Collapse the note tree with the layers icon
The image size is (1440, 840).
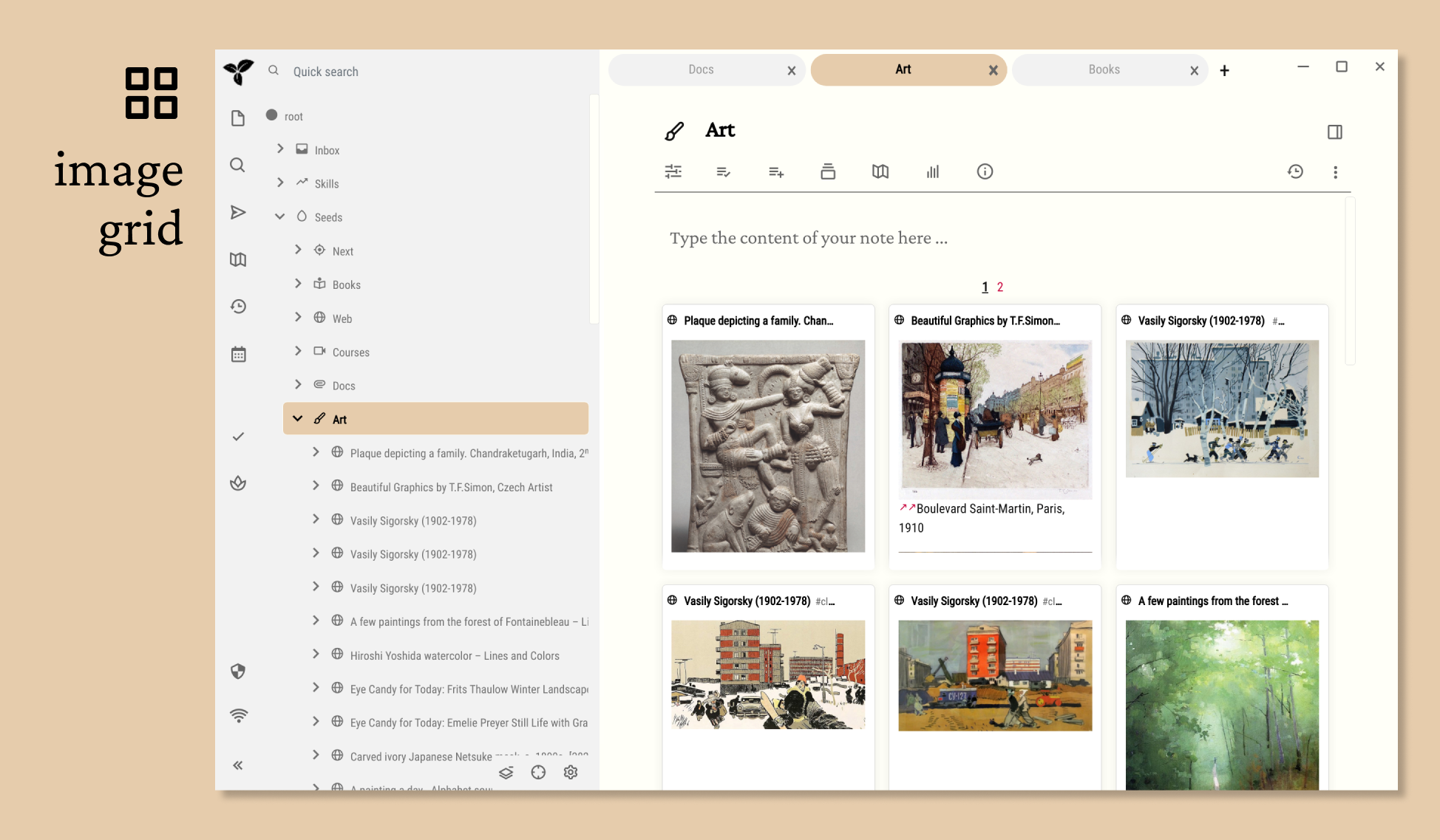(506, 773)
